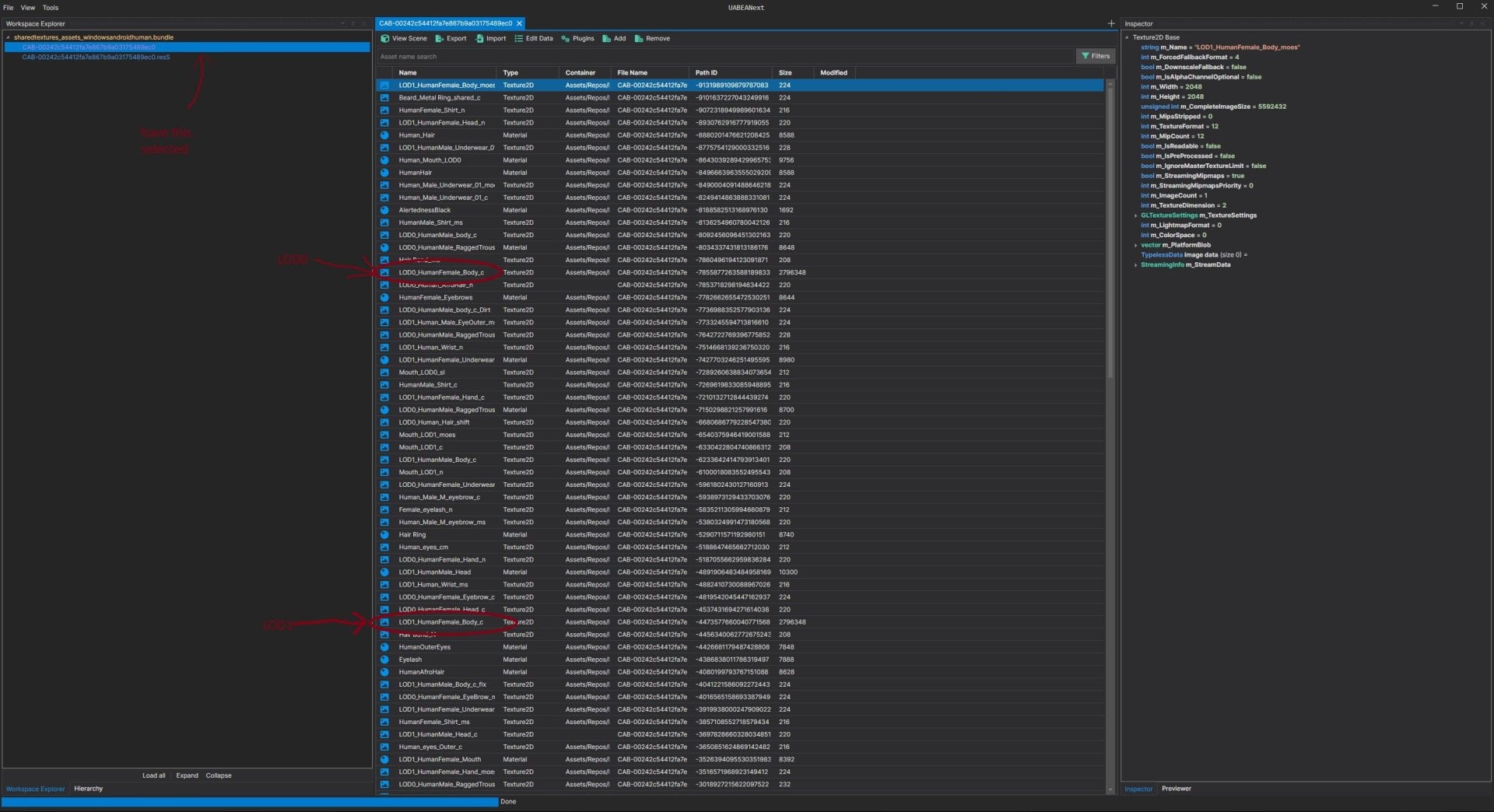Click material icon of LOD1_HumanFemale_Mouth row
This screenshot has height=812, width=1494.
[384, 759]
